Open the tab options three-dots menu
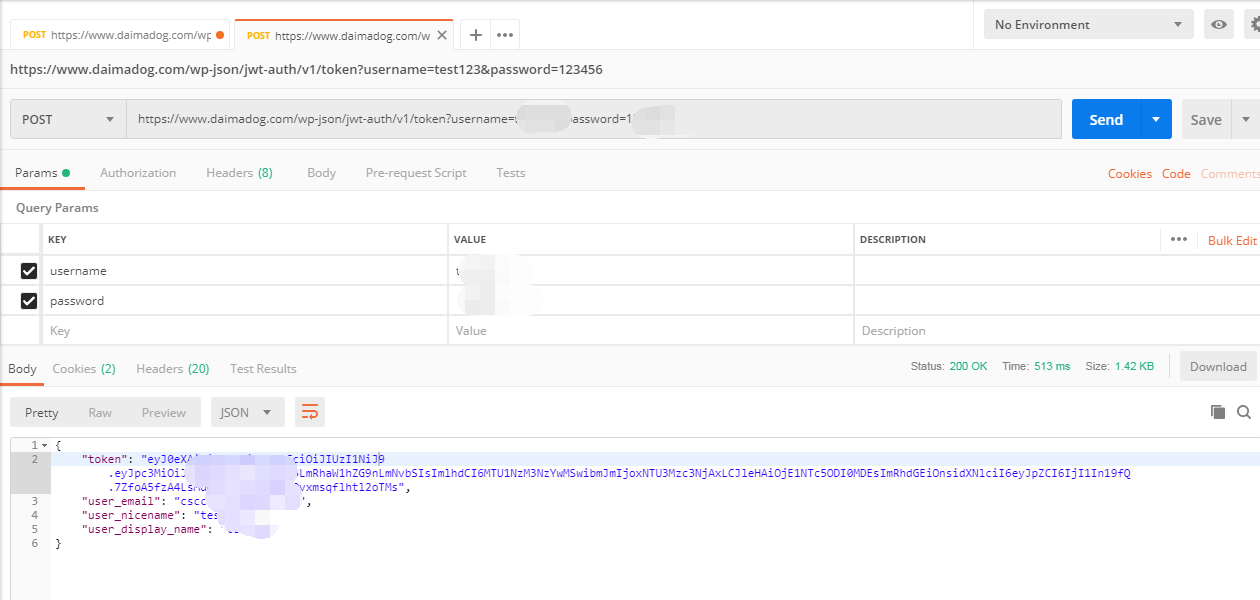The height and width of the screenshot is (600, 1260). point(505,35)
